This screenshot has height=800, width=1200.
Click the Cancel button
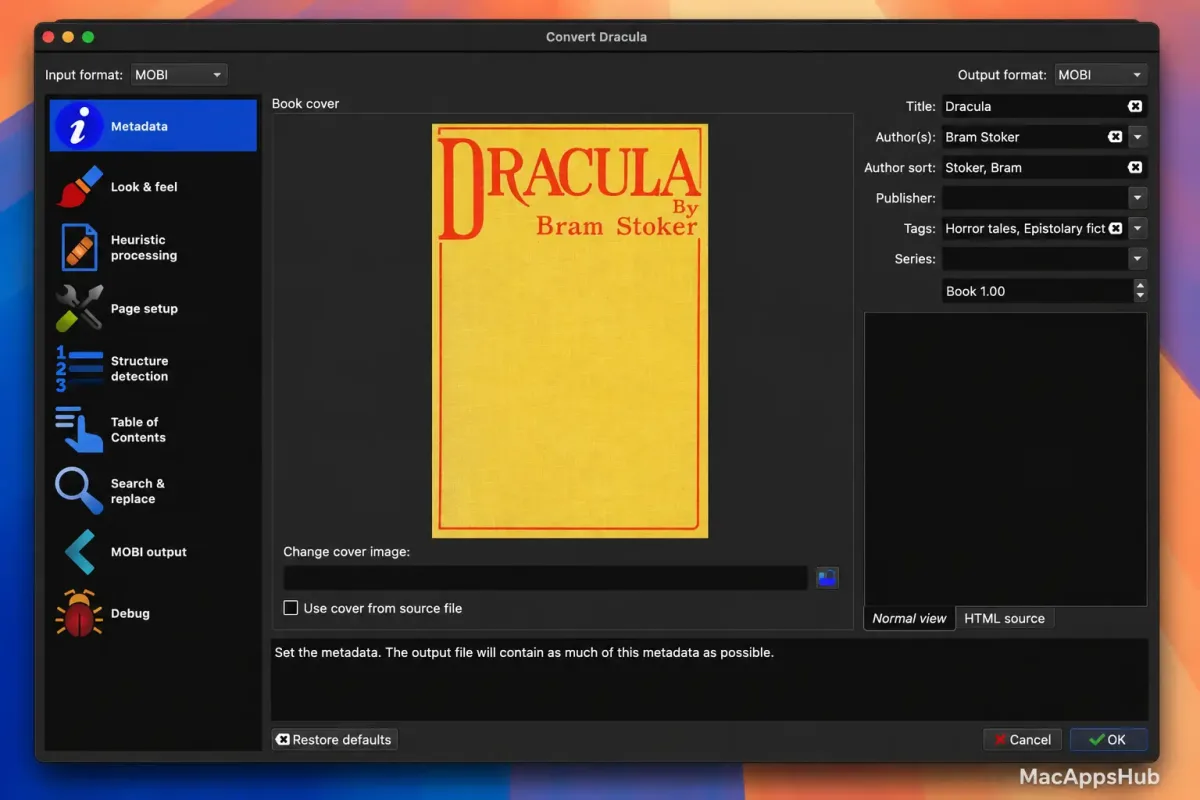tap(1022, 740)
